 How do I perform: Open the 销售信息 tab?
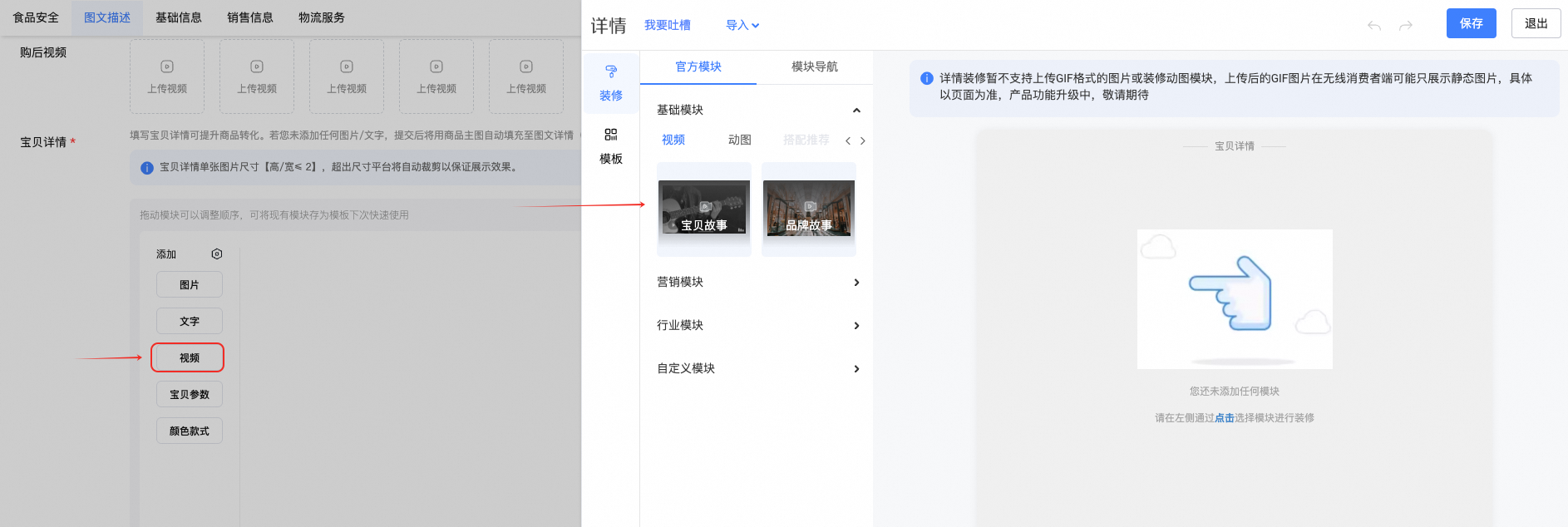point(250,17)
